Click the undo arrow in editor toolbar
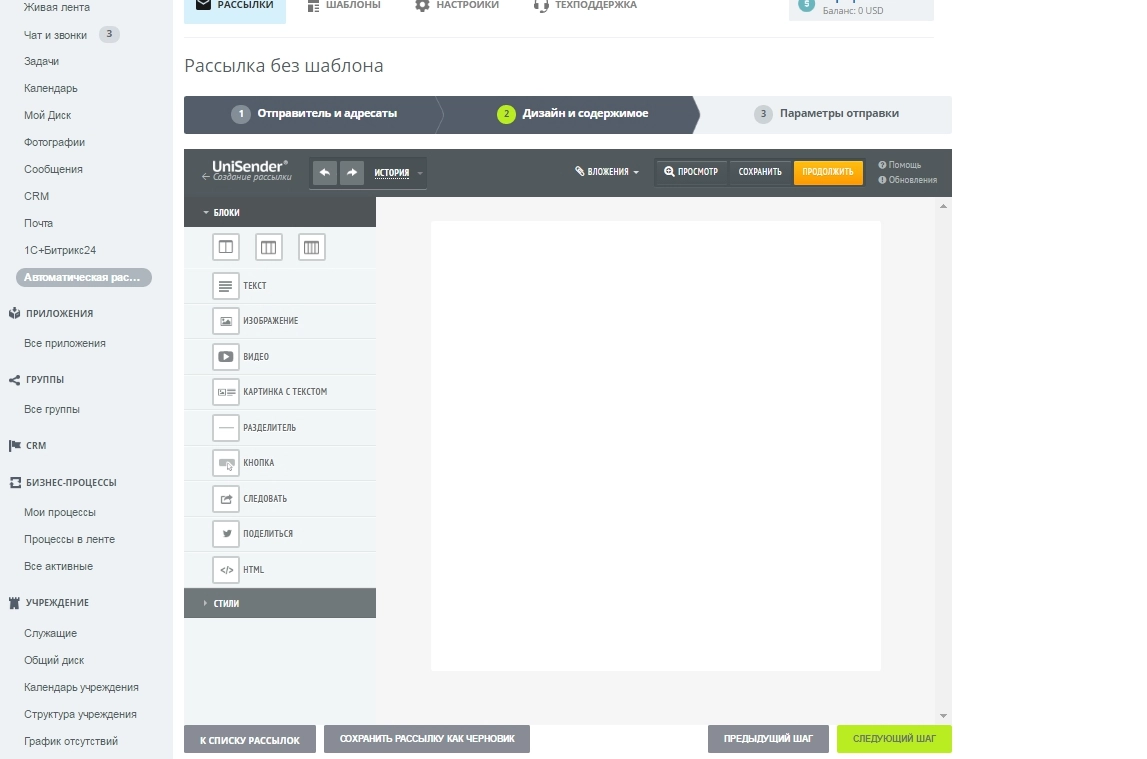This screenshot has width=1147, height=759. pyautogui.click(x=324, y=173)
